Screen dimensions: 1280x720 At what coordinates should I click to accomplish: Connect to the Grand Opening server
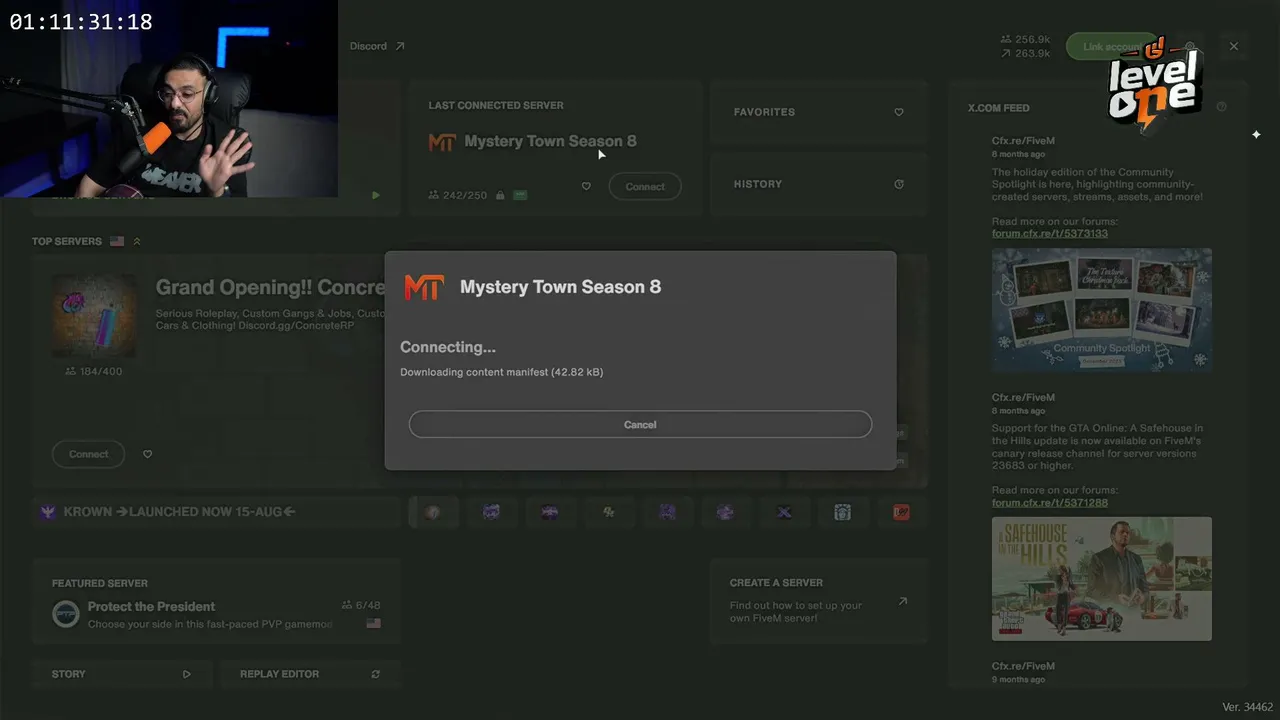coord(88,454)
